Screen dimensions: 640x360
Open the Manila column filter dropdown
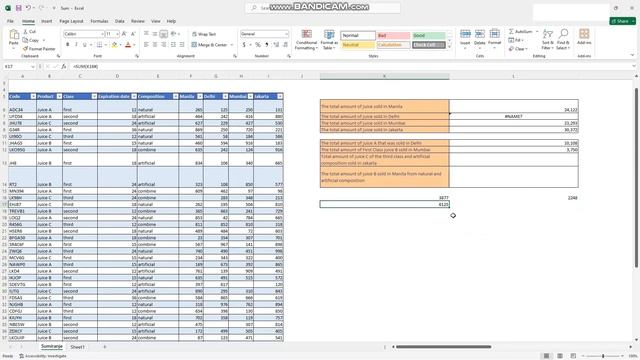click(200, 96)
